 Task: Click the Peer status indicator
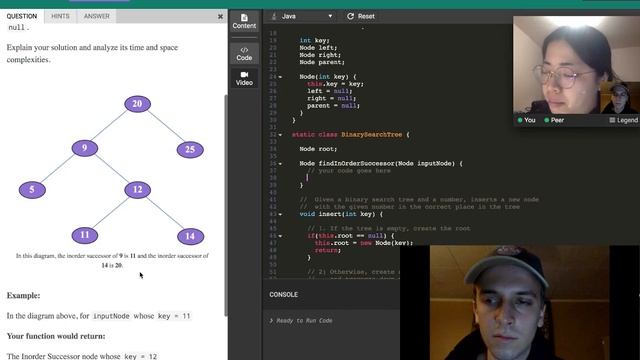[x=554, y=120]
